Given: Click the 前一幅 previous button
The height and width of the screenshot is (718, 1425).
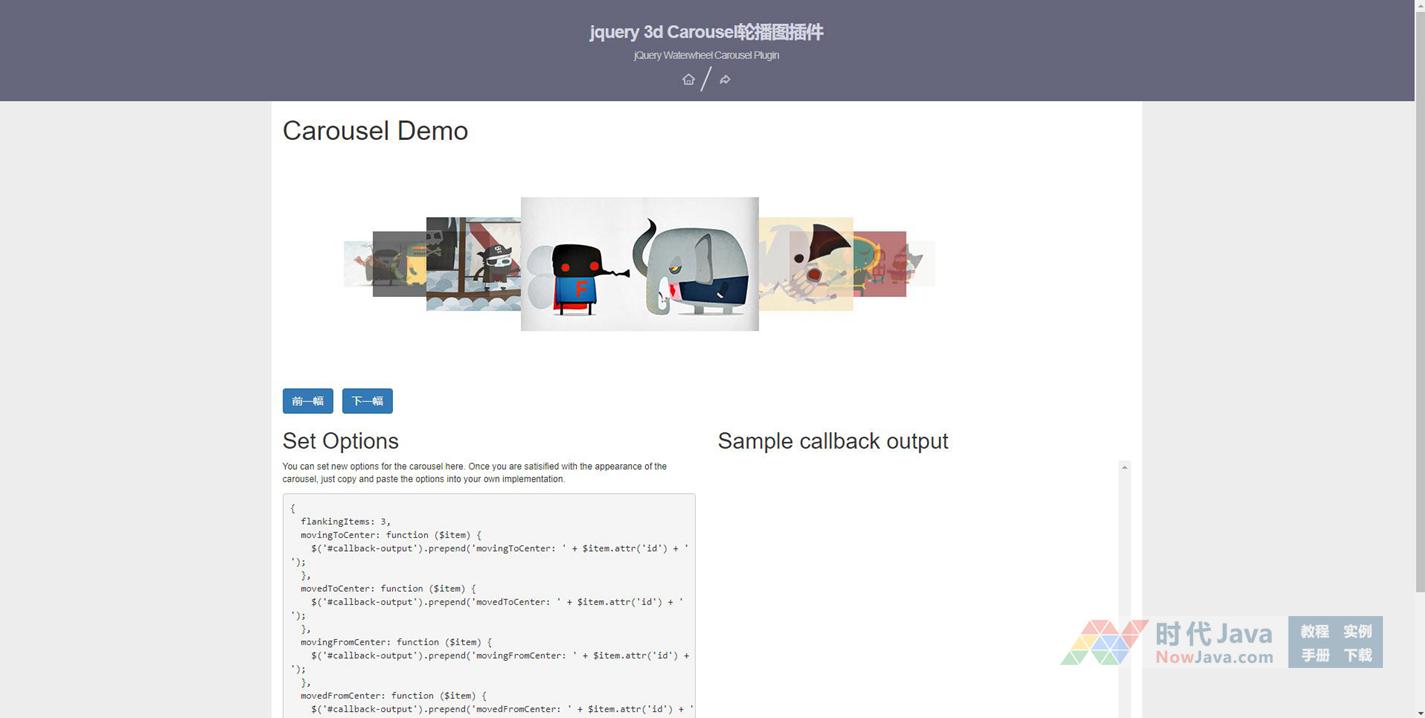Looking at the screenshot, I should (x=307, y=401).
